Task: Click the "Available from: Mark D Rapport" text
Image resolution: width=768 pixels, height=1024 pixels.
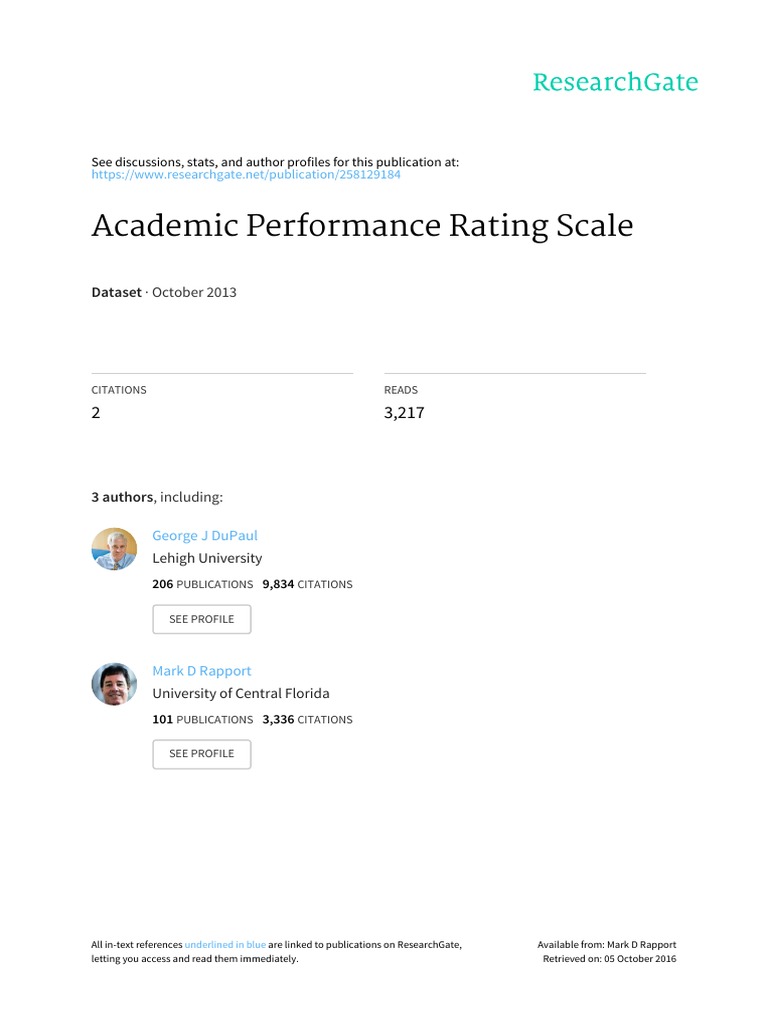Action: click(607, 944)
